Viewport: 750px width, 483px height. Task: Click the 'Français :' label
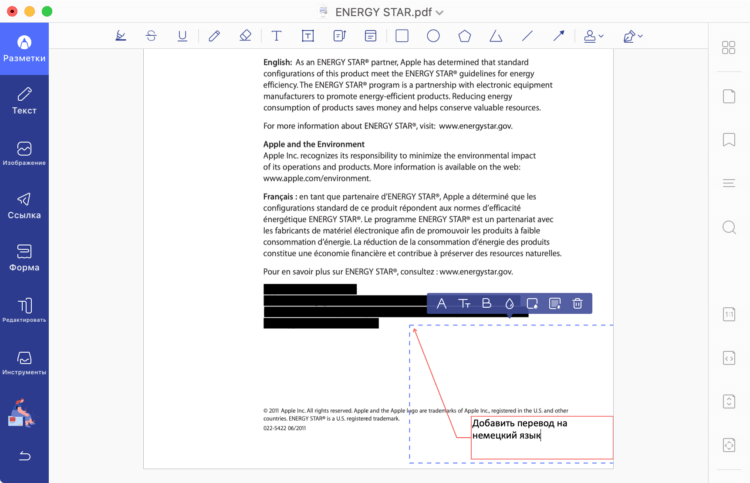pyautogui.click(x=280, y=197)
